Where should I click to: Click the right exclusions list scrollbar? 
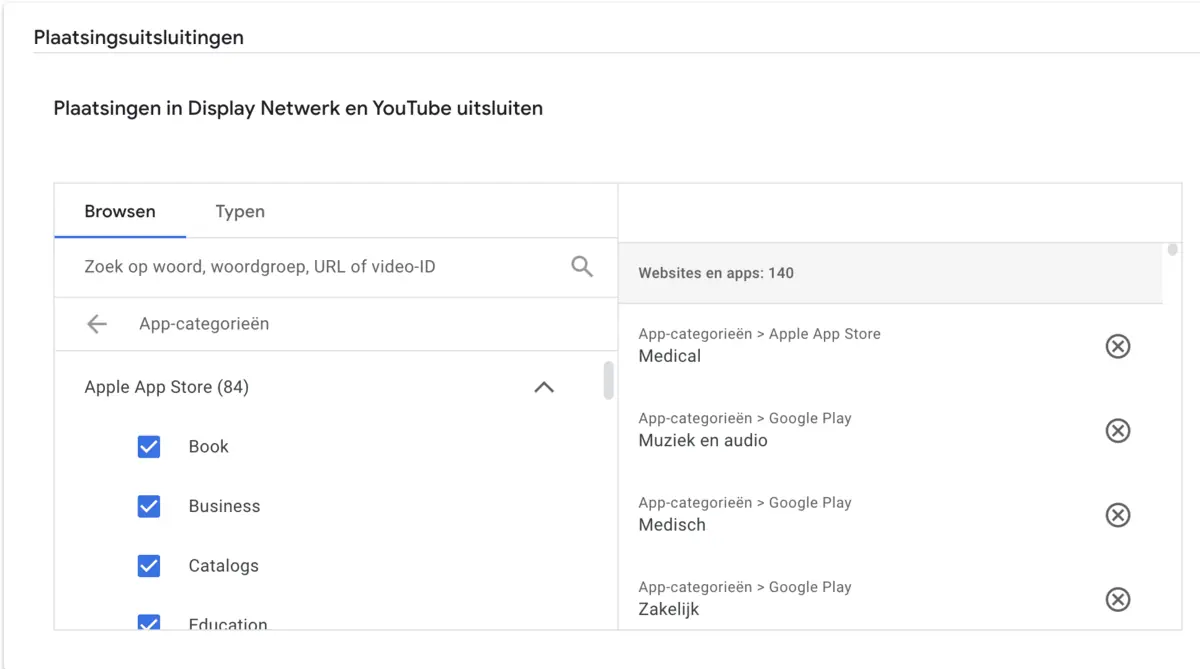click(x=1173, y=250)
